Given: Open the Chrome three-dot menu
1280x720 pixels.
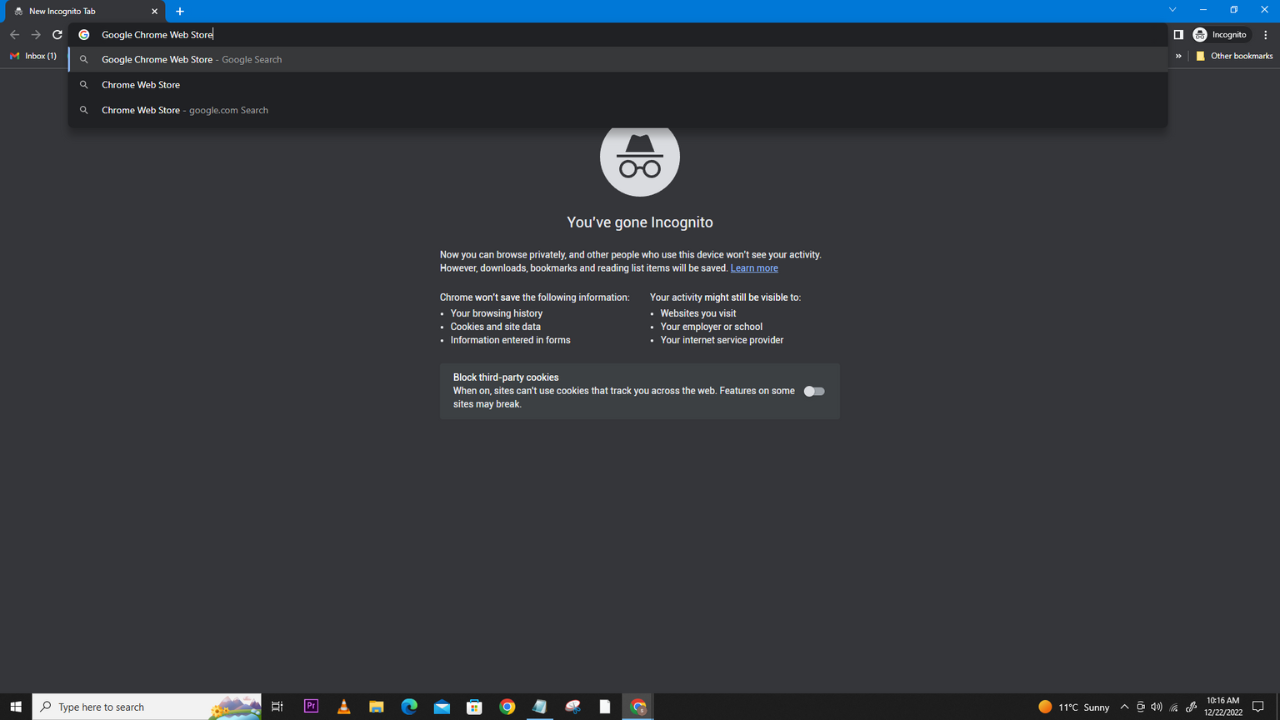Looking at the screenshot, I should [x=1266, y=35].
